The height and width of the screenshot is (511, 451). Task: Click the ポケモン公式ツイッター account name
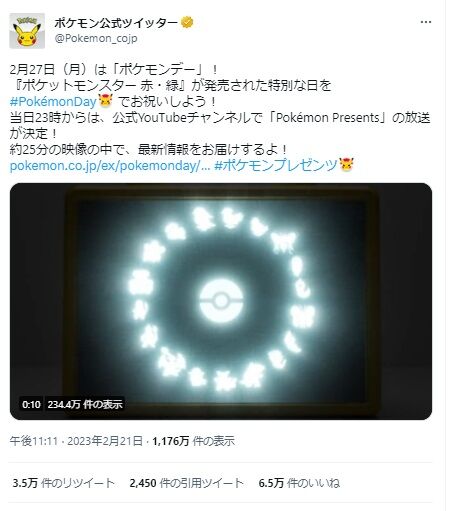pyautogui.click(x=116, y=23)
